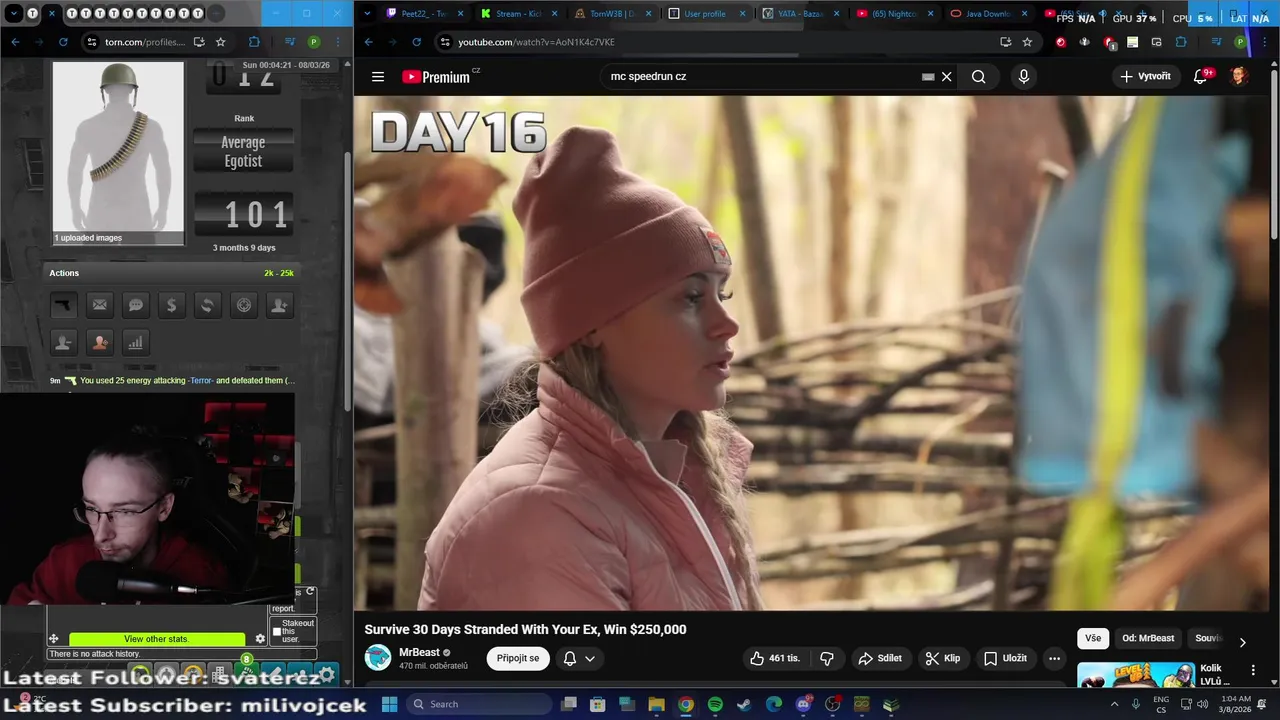The width and height of the screenshot is (1280, 720).
Task: Bookmark the YouTube page with star icon
Action: click(x=1027, y=42)
